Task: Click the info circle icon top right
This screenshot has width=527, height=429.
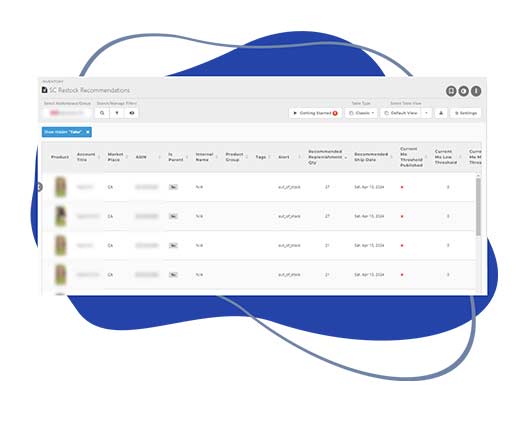Action: pyautogui.click(x=476, y=91)
